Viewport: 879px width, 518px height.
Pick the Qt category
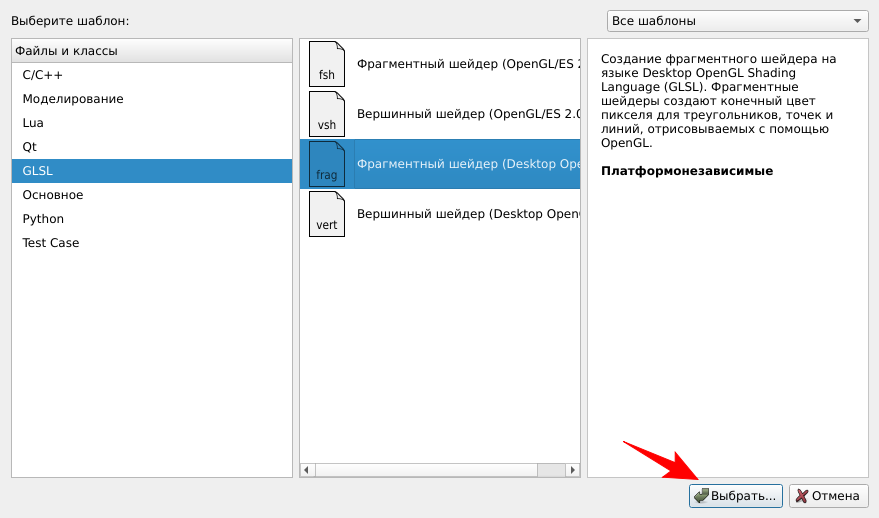[30, 147]
